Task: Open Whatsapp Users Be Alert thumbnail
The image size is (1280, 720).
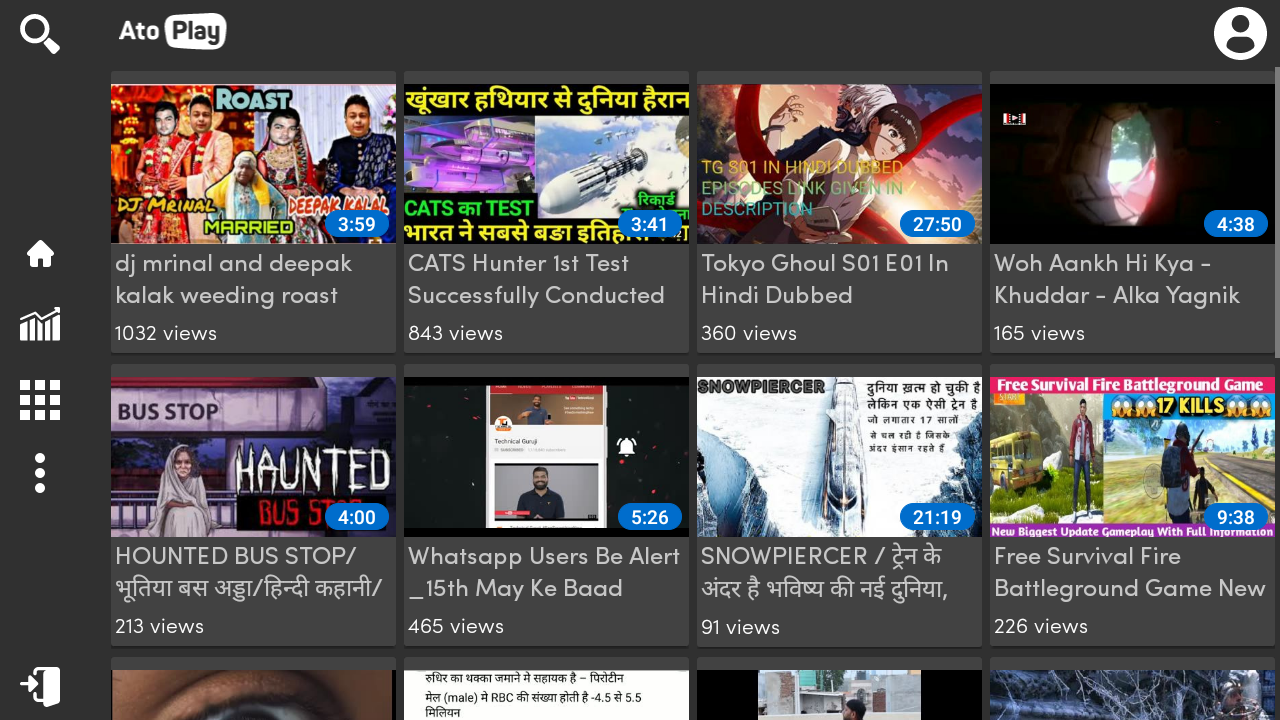Action: [x=546, y=457]
